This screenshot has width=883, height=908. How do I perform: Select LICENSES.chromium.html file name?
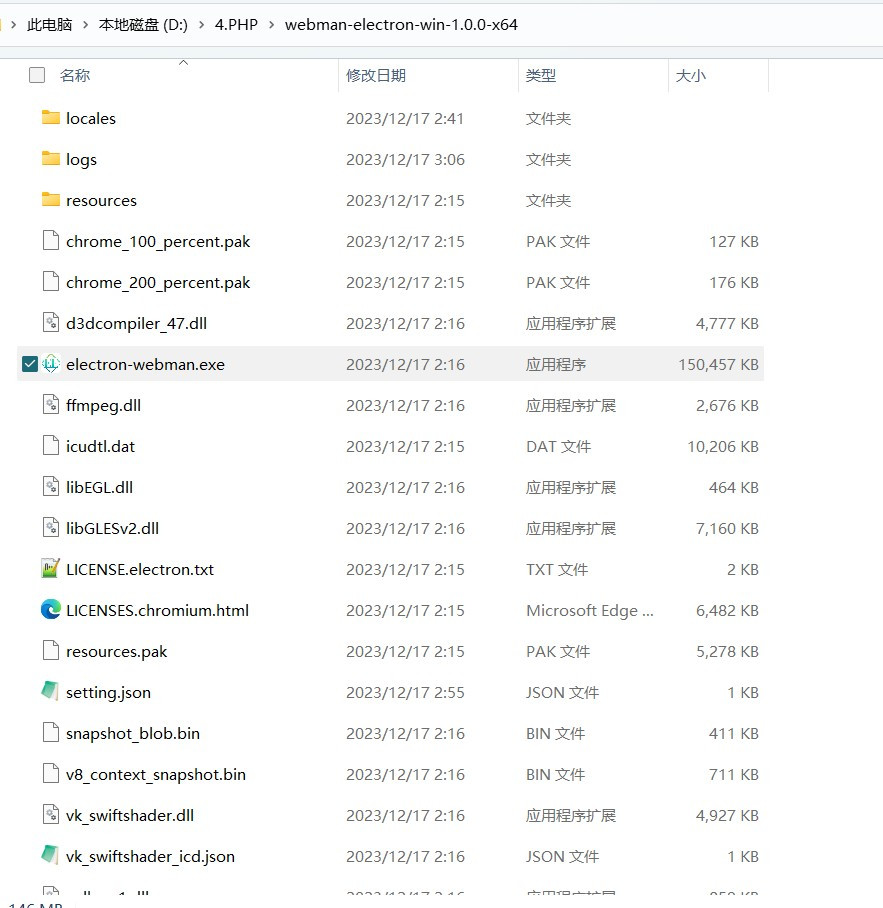point(157,610)
